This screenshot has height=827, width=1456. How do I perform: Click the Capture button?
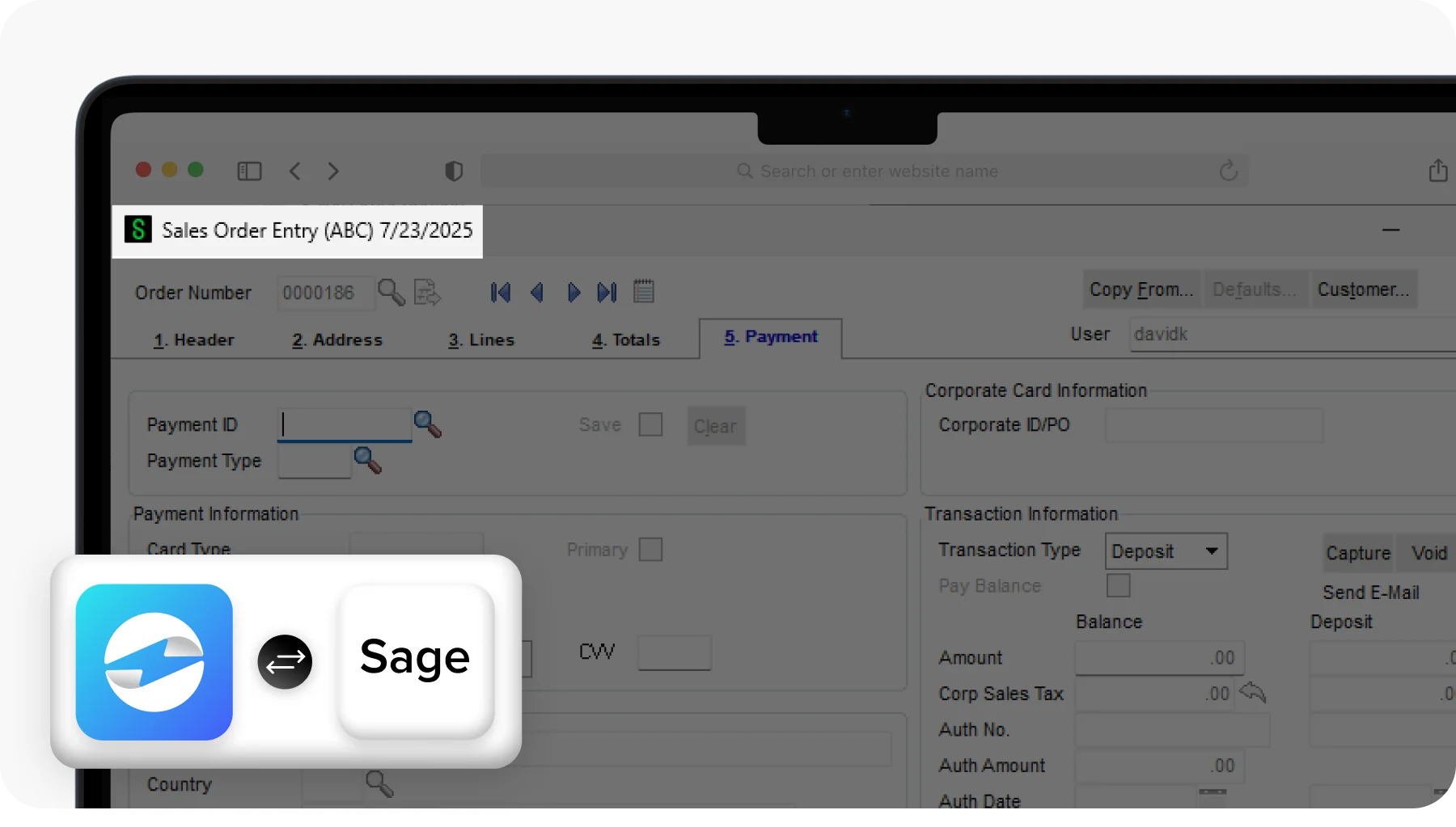[x=1358, y=553]
